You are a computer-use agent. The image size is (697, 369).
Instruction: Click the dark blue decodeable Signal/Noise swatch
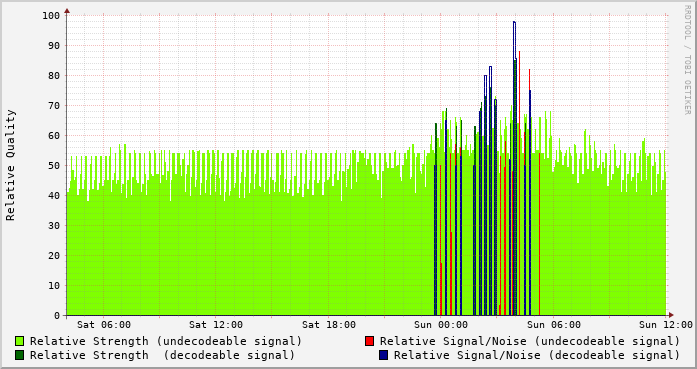pos(384,355)
